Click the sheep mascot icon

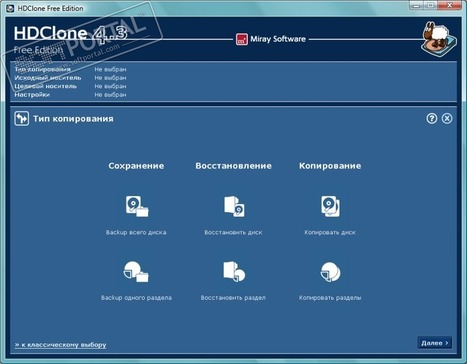[x=438, y=39]
